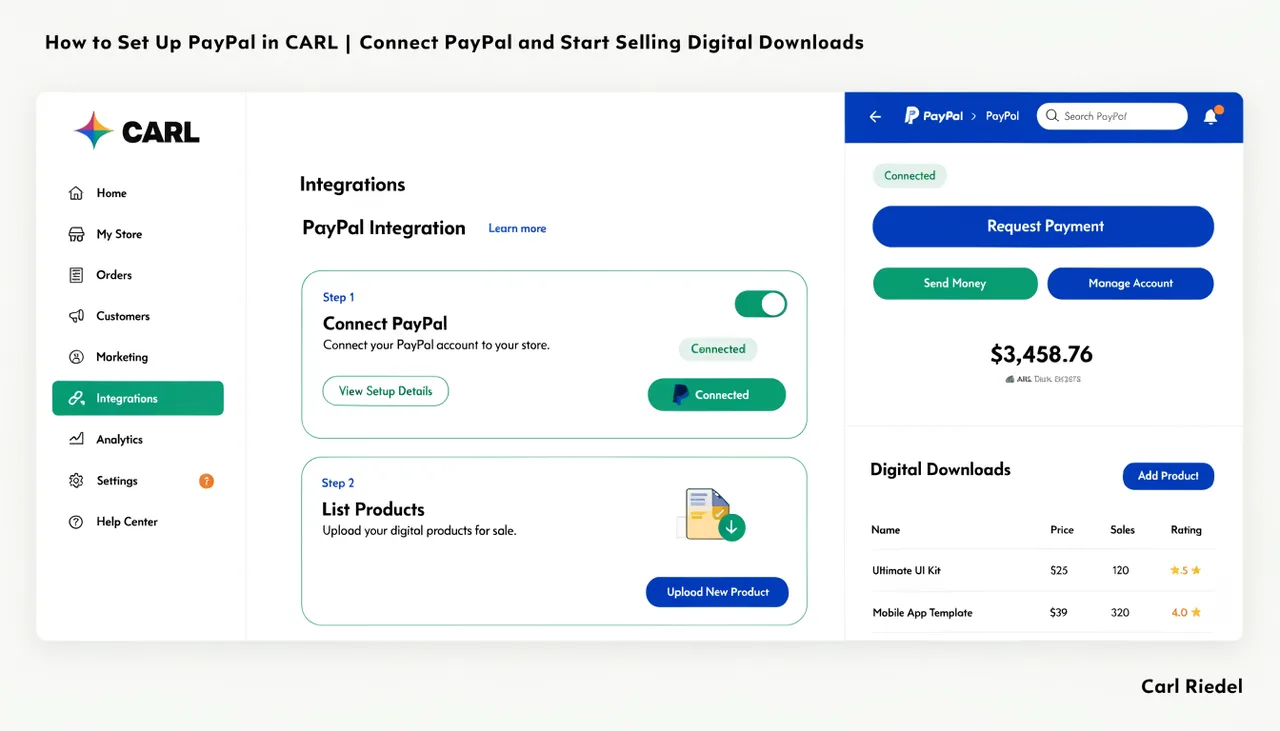Open the notification bell in PayPal panel
This screenshot has width=1280, height=731.
pyautogui.click(x=1211, y=116)
